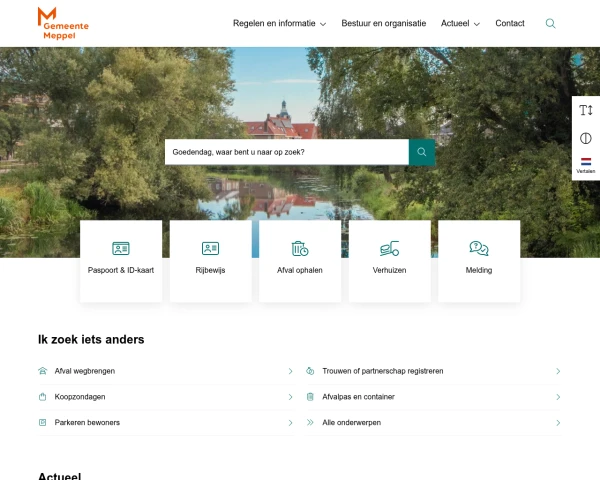Open header search magnifier icon
Viewport: 600px width, 480px height.
coord(550,23)
